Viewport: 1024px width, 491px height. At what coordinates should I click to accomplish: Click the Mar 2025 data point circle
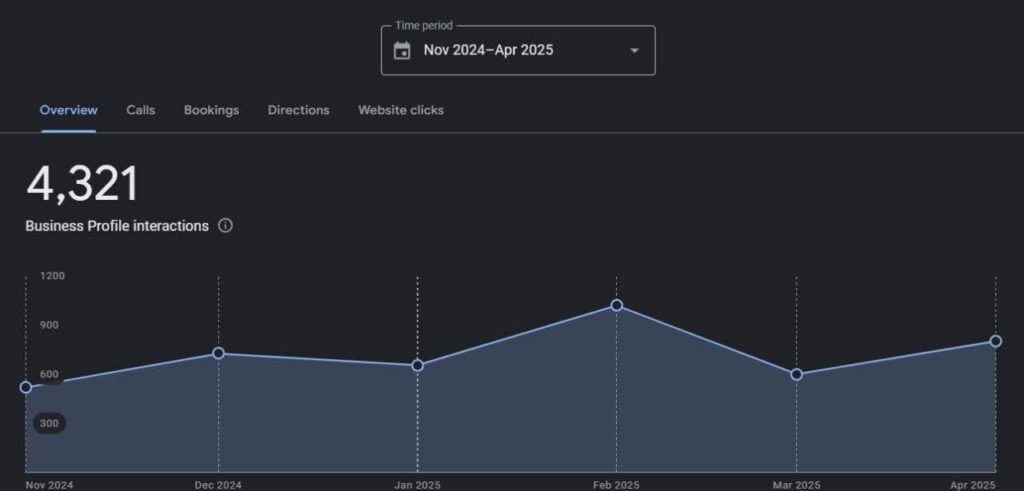796,374
